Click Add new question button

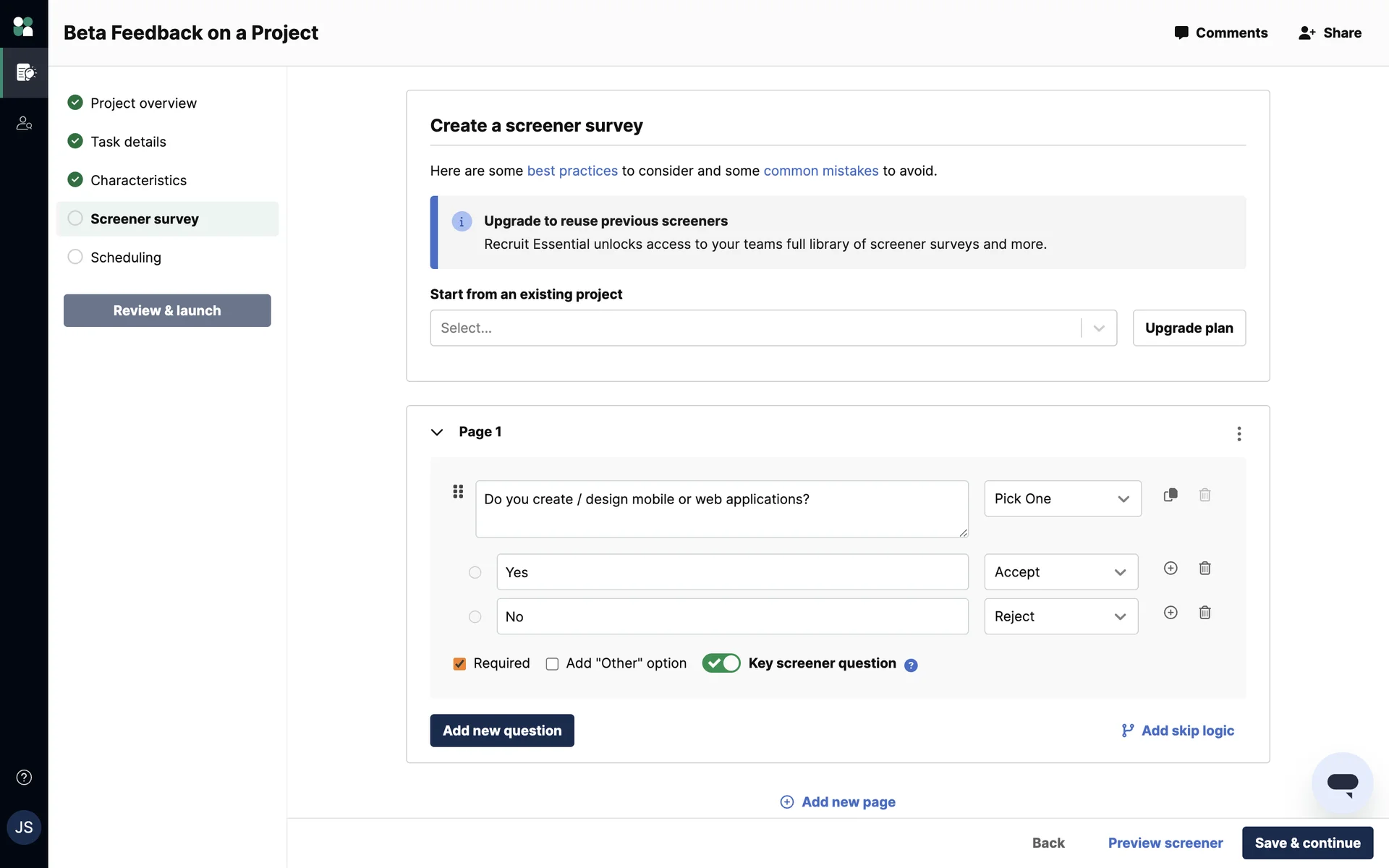501,731
